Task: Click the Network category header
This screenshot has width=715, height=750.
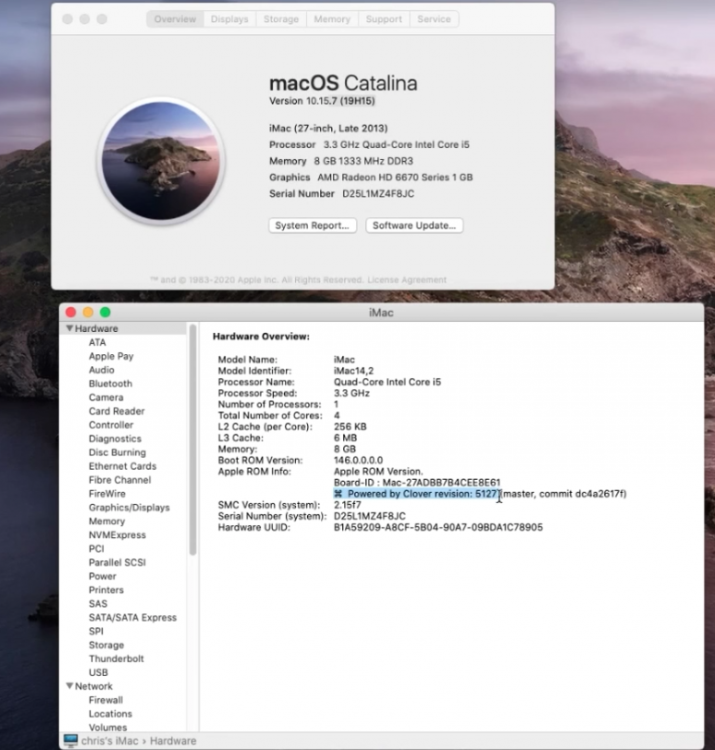Action: click(94, 686)
